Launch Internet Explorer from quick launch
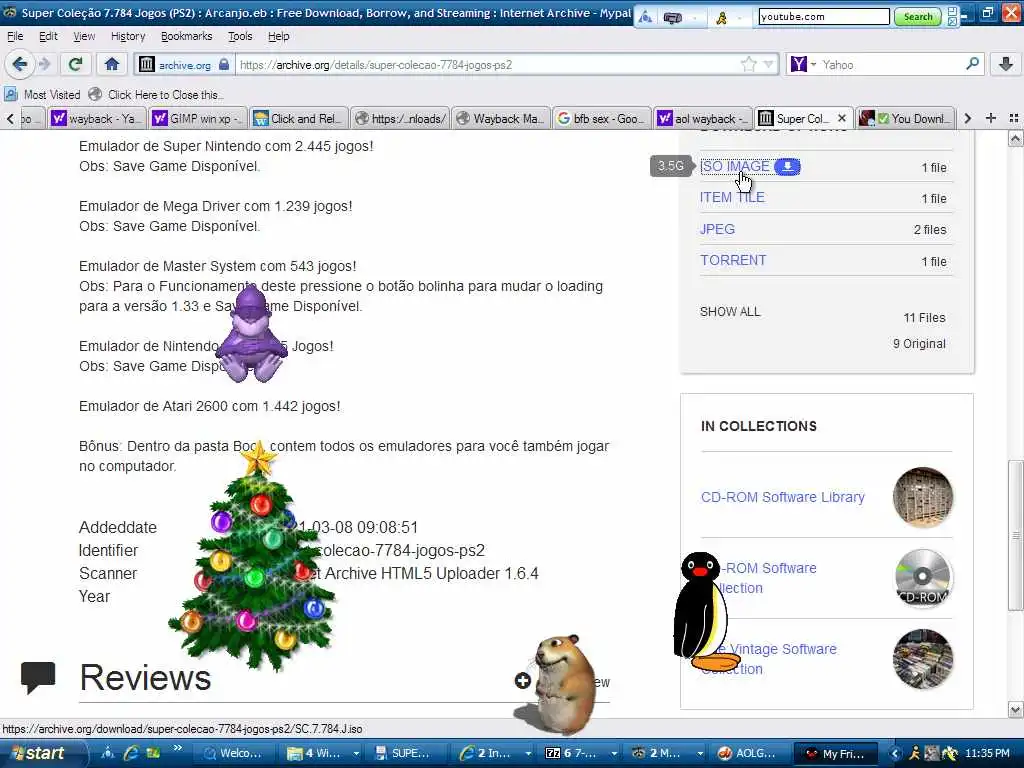 click(131, 753)
